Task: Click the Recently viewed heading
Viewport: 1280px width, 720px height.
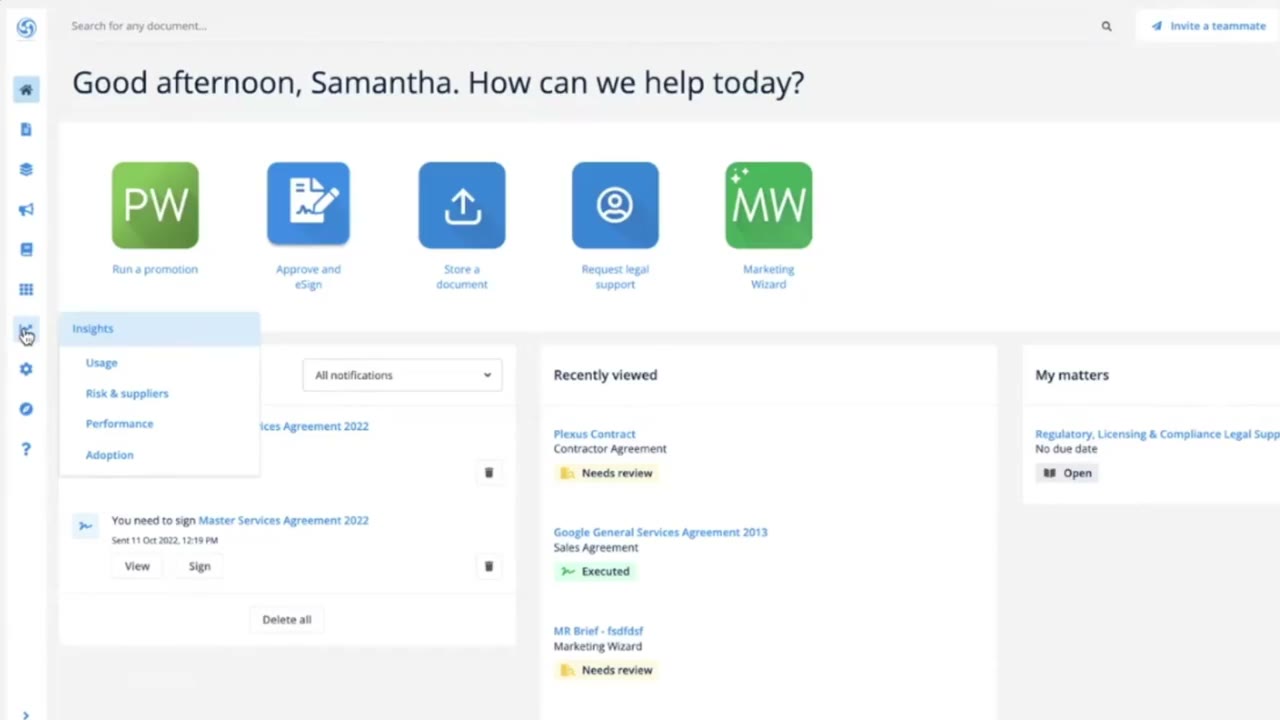Action: [x=605, y=375]
